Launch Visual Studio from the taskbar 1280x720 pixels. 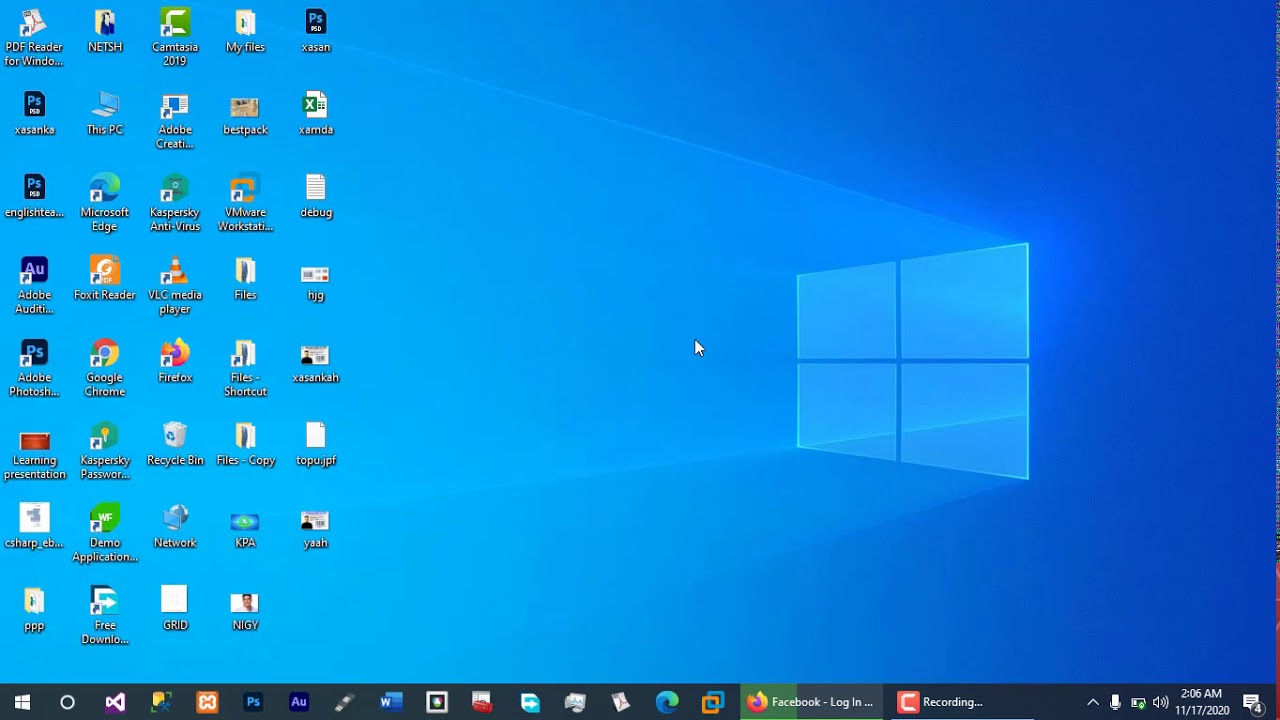coord(115,702)
